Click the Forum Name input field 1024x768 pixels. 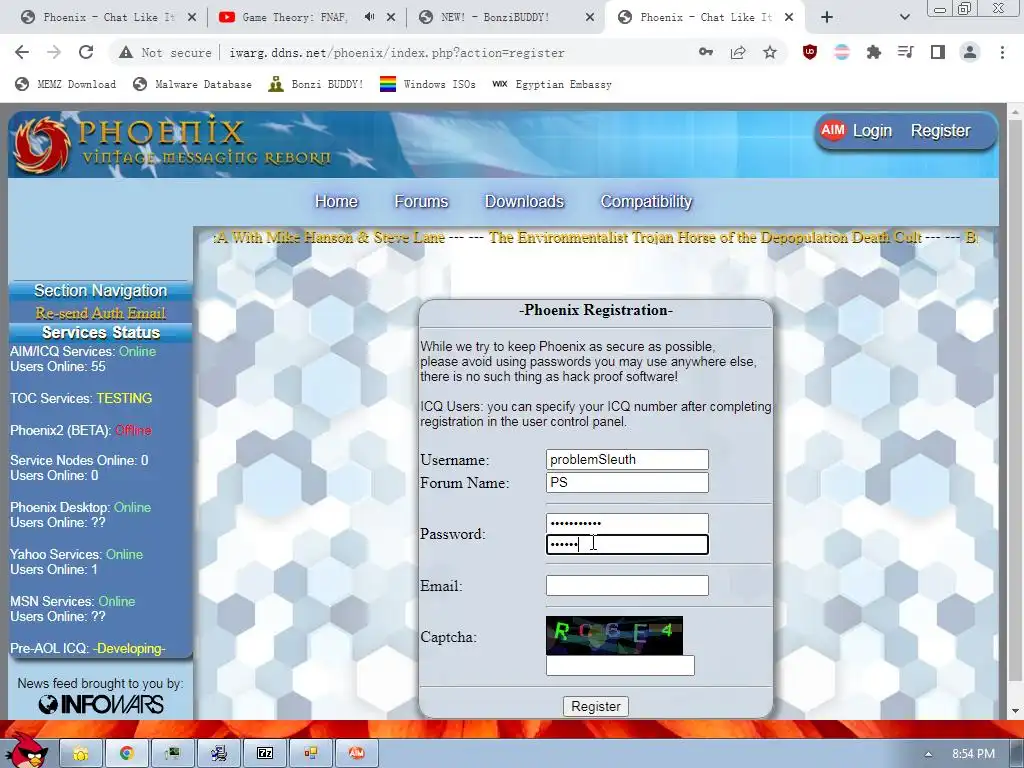627,482
